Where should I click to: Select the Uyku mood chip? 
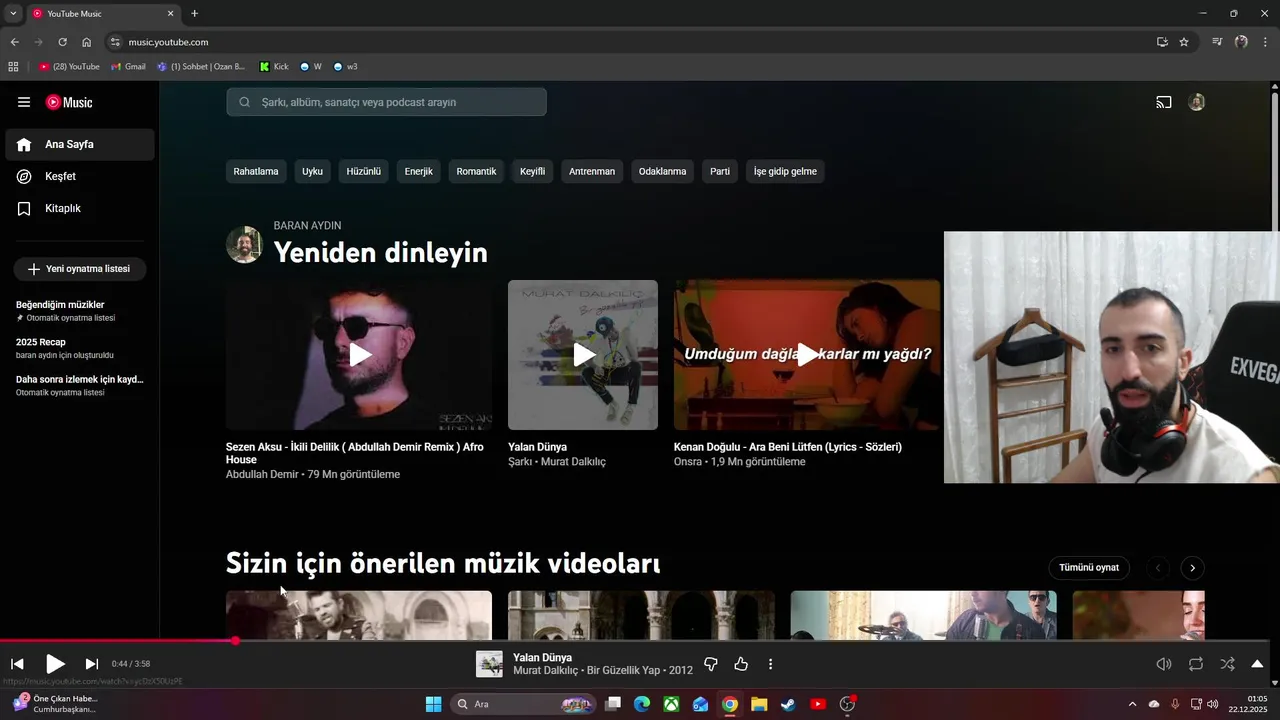pos(313,171)
